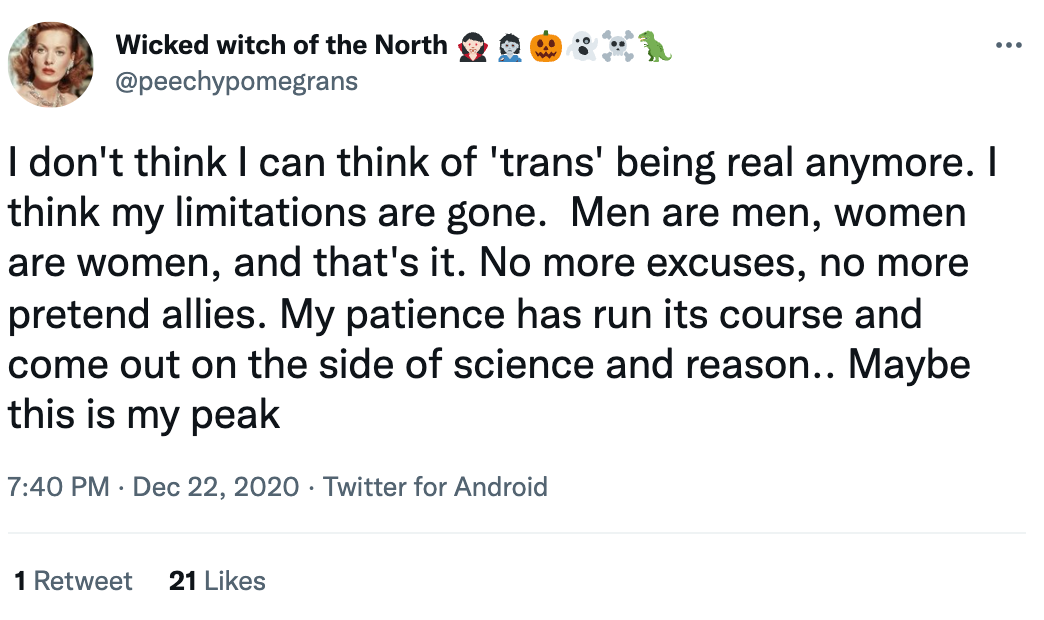
Task: Click the Dec 22, 2020 date
Action: [215, 487]
